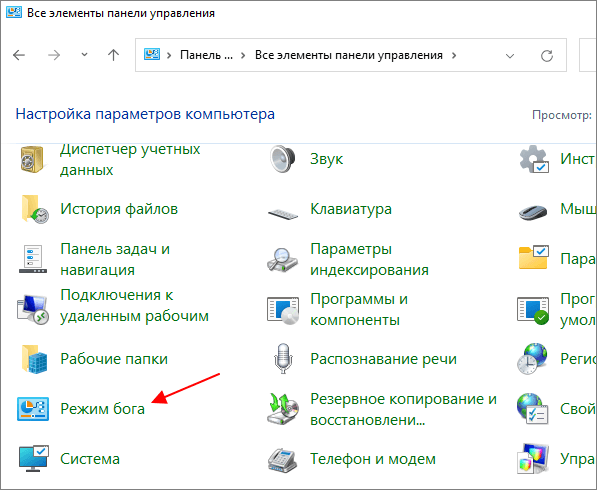Open Подключения к удаленным рабочим link
The width and height of the screenshot is (597, 490).
pyautogui.click(x=134, y=305)
